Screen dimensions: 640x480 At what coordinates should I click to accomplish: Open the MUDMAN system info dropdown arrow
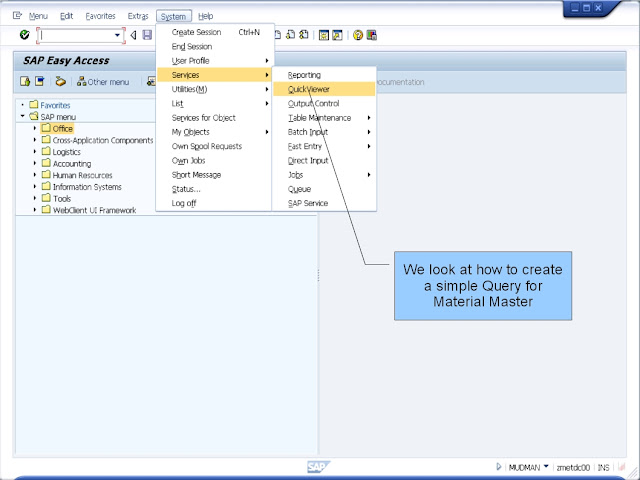pyautogui.click(x=546, y=466)
